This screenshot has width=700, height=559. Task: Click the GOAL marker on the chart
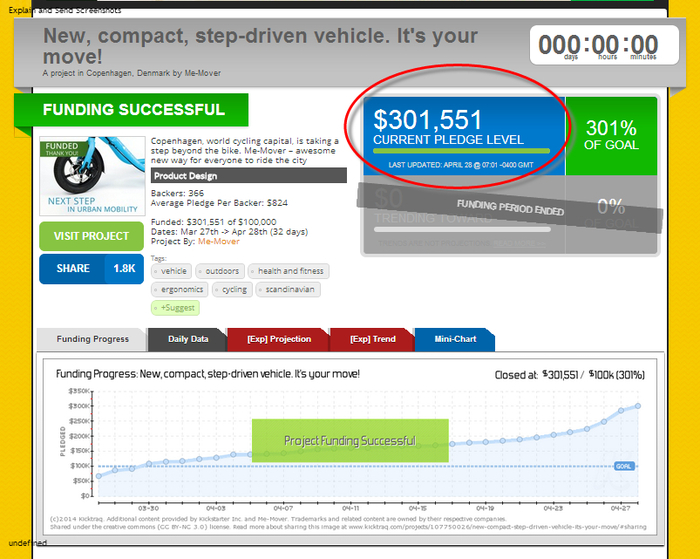(624, 466)
